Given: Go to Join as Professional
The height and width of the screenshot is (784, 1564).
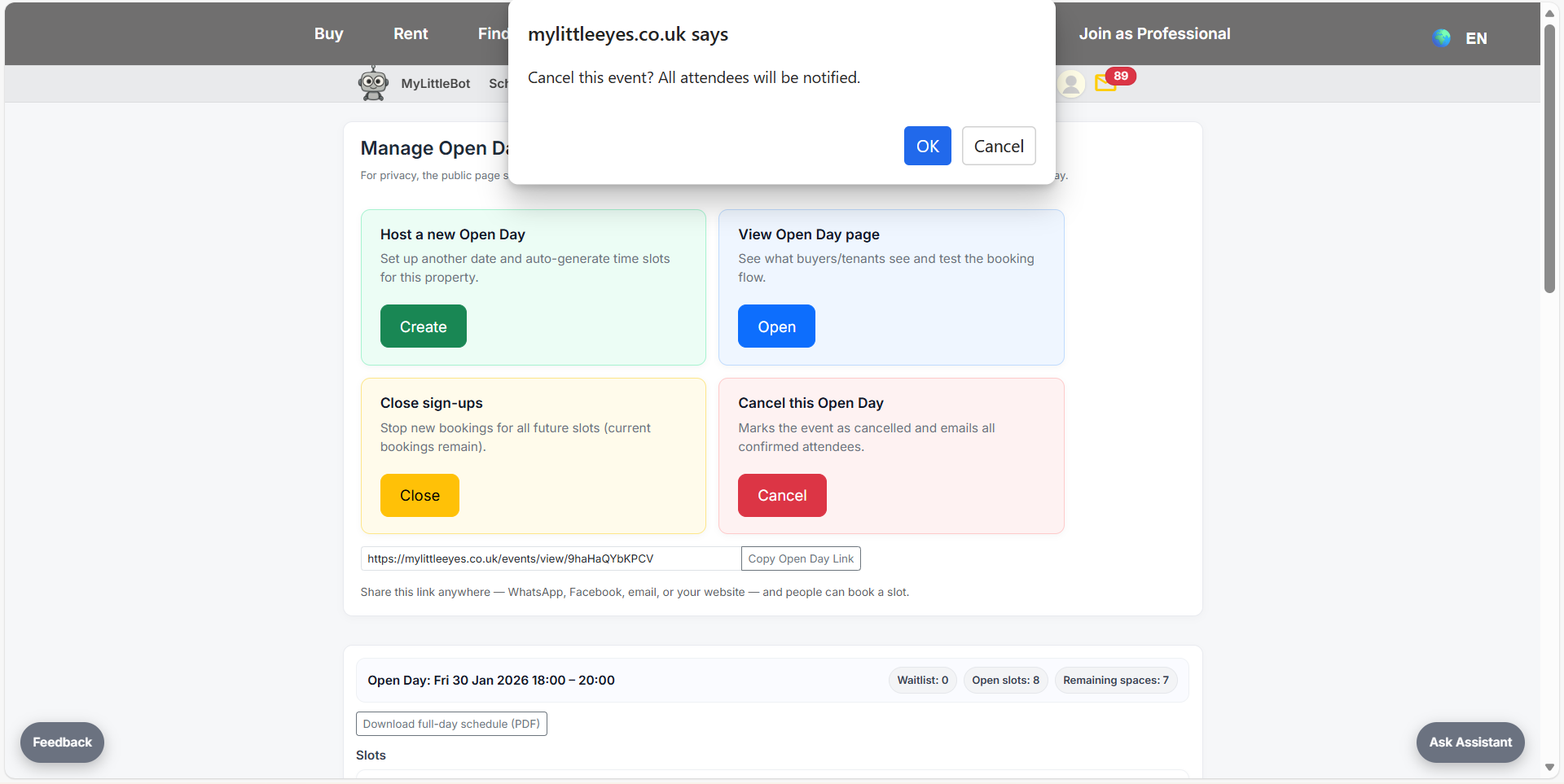Looking at the screenshot, I should [x=1154, y=33].
